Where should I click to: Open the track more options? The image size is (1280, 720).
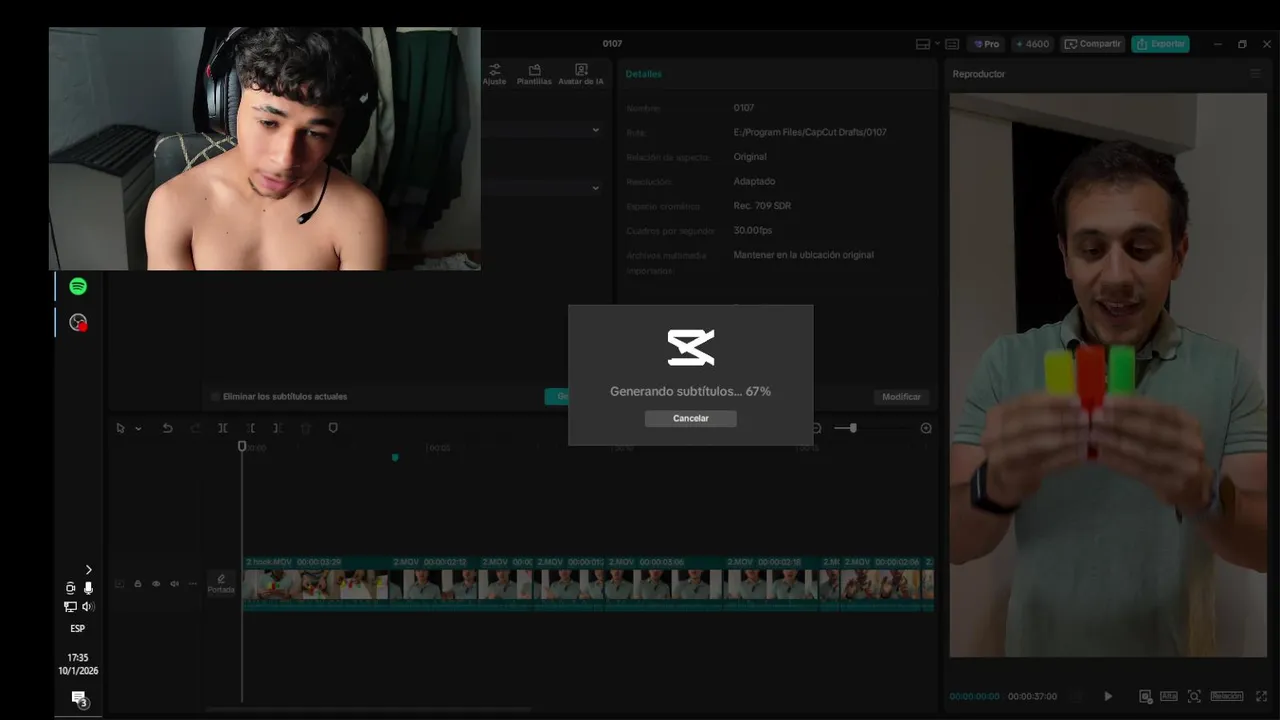(192, 584)
